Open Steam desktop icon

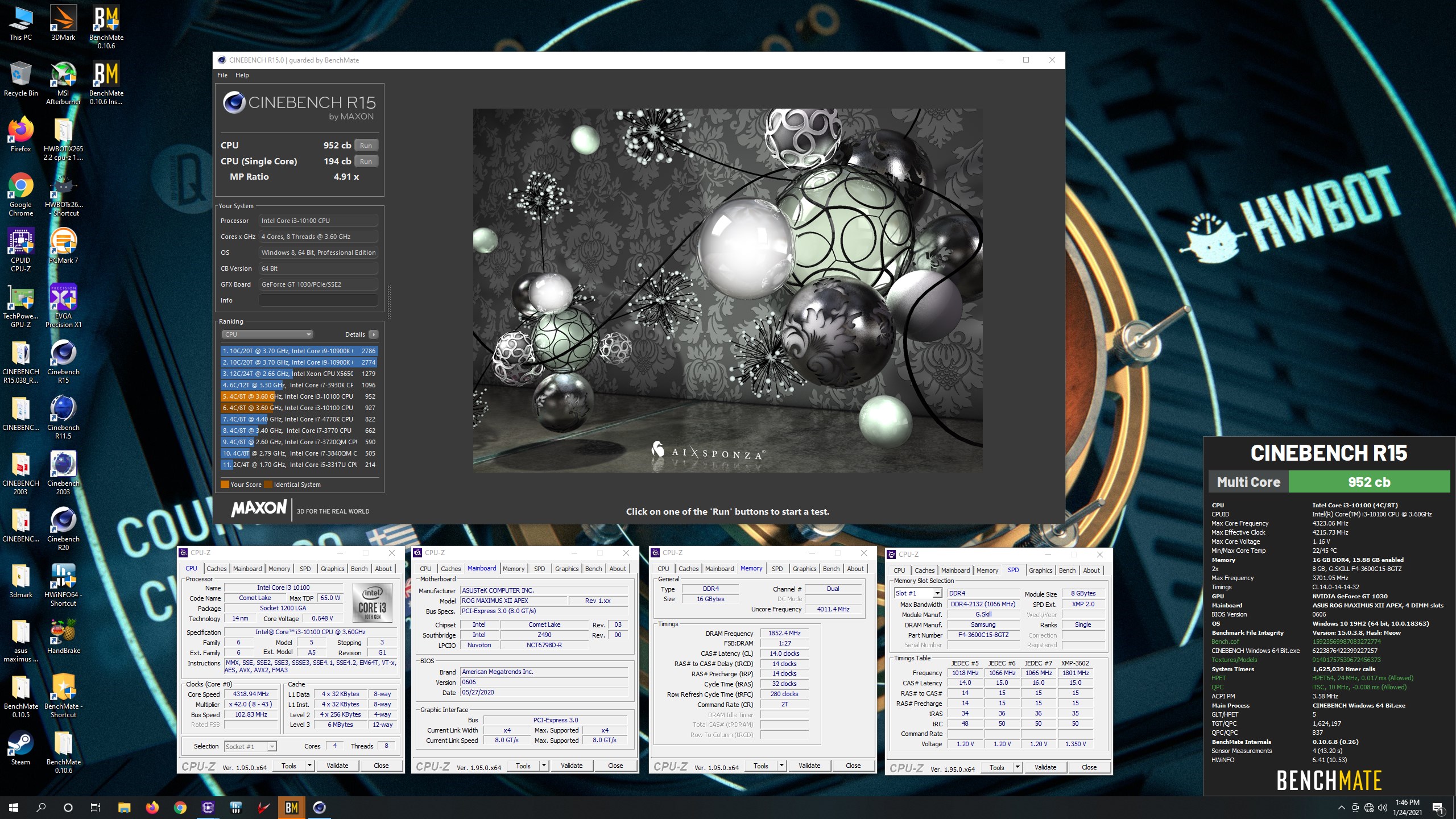pyautogui.click(x=20, y=747)
